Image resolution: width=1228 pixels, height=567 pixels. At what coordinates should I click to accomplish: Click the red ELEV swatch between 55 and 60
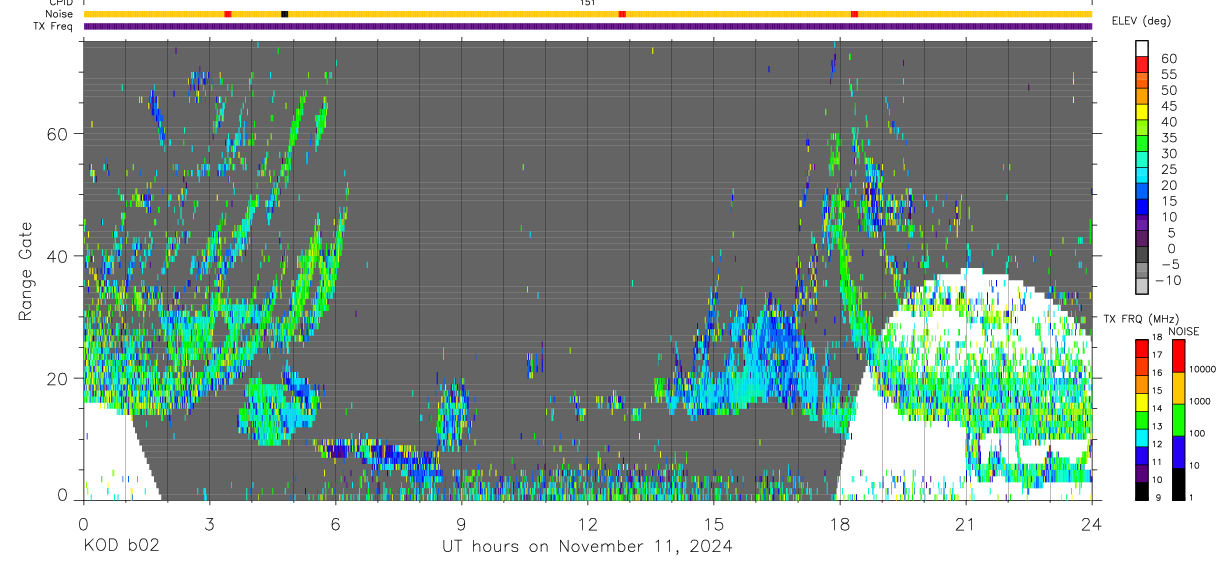(x=1142, y=64)
